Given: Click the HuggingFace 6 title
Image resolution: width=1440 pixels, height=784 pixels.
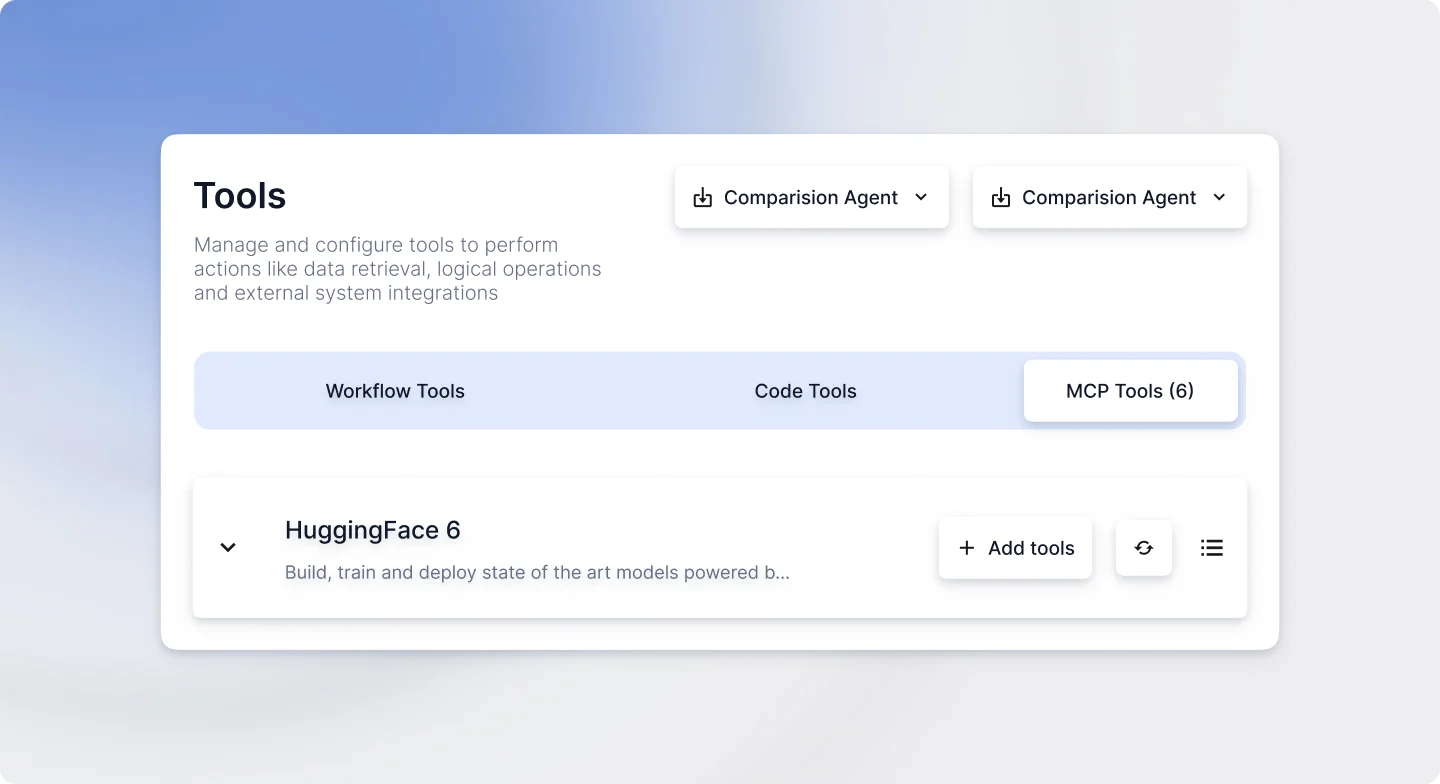Looking at the screenshot, I should (x=373, y=530).
